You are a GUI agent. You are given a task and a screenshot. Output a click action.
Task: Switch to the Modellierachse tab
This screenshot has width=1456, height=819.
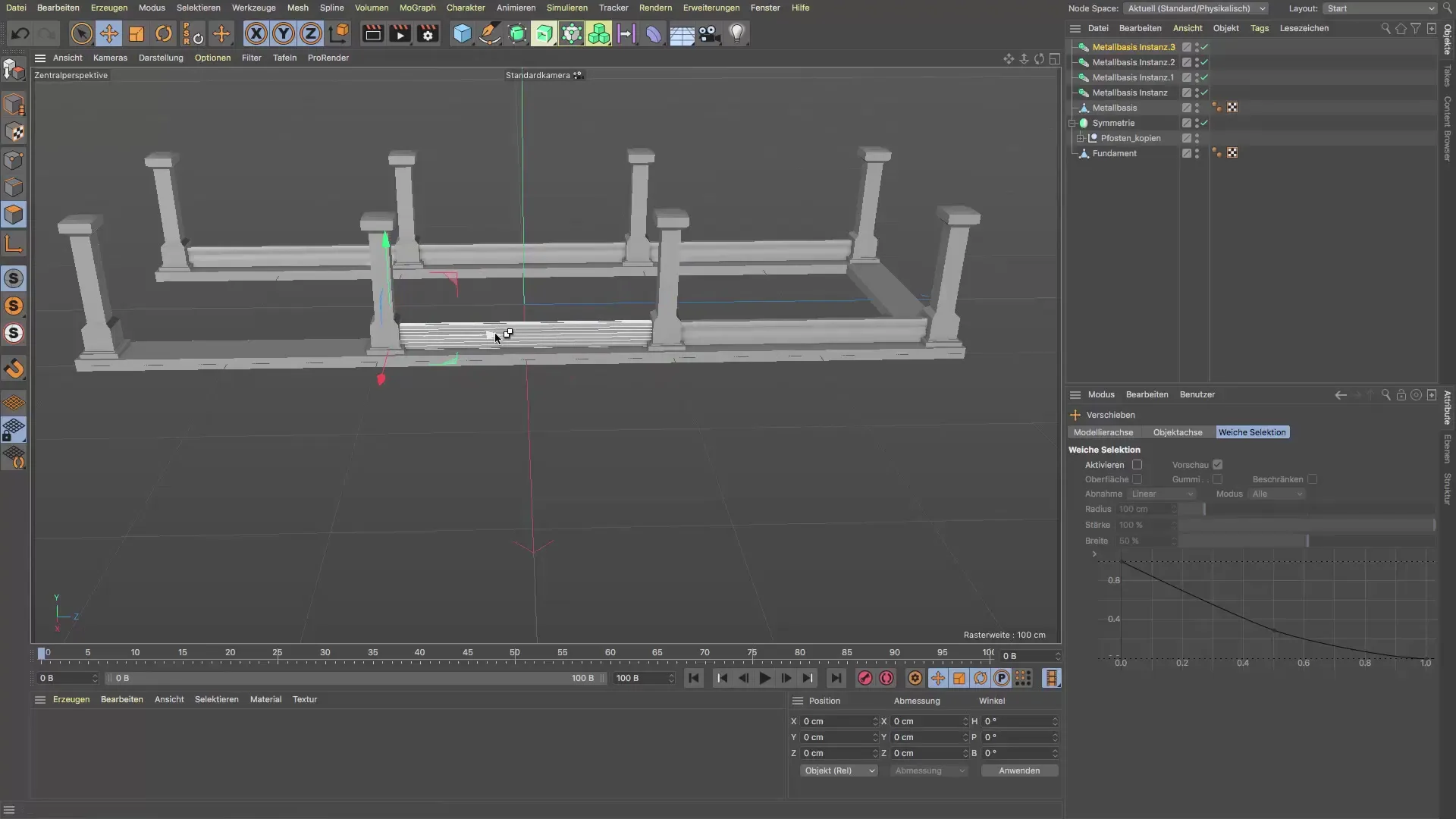coord(1103,432)
